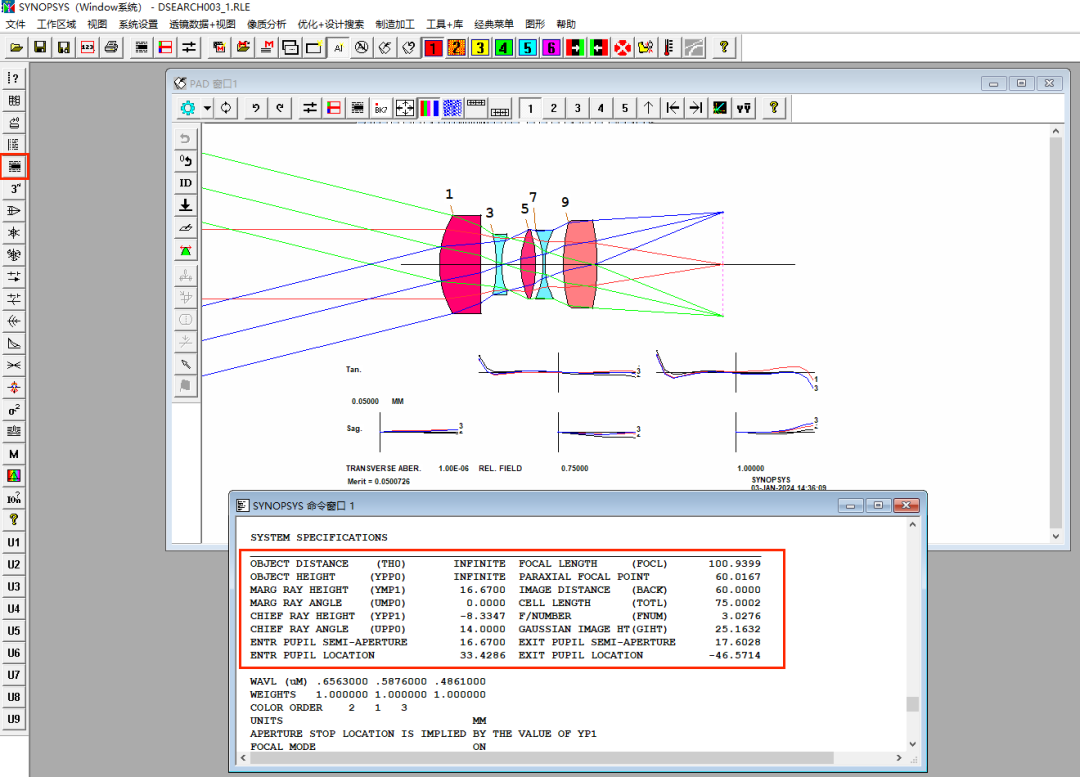Click the up arrow in PAD toolbar
The width and height of the screenshot is (1080, 777).
coord(648,108)
